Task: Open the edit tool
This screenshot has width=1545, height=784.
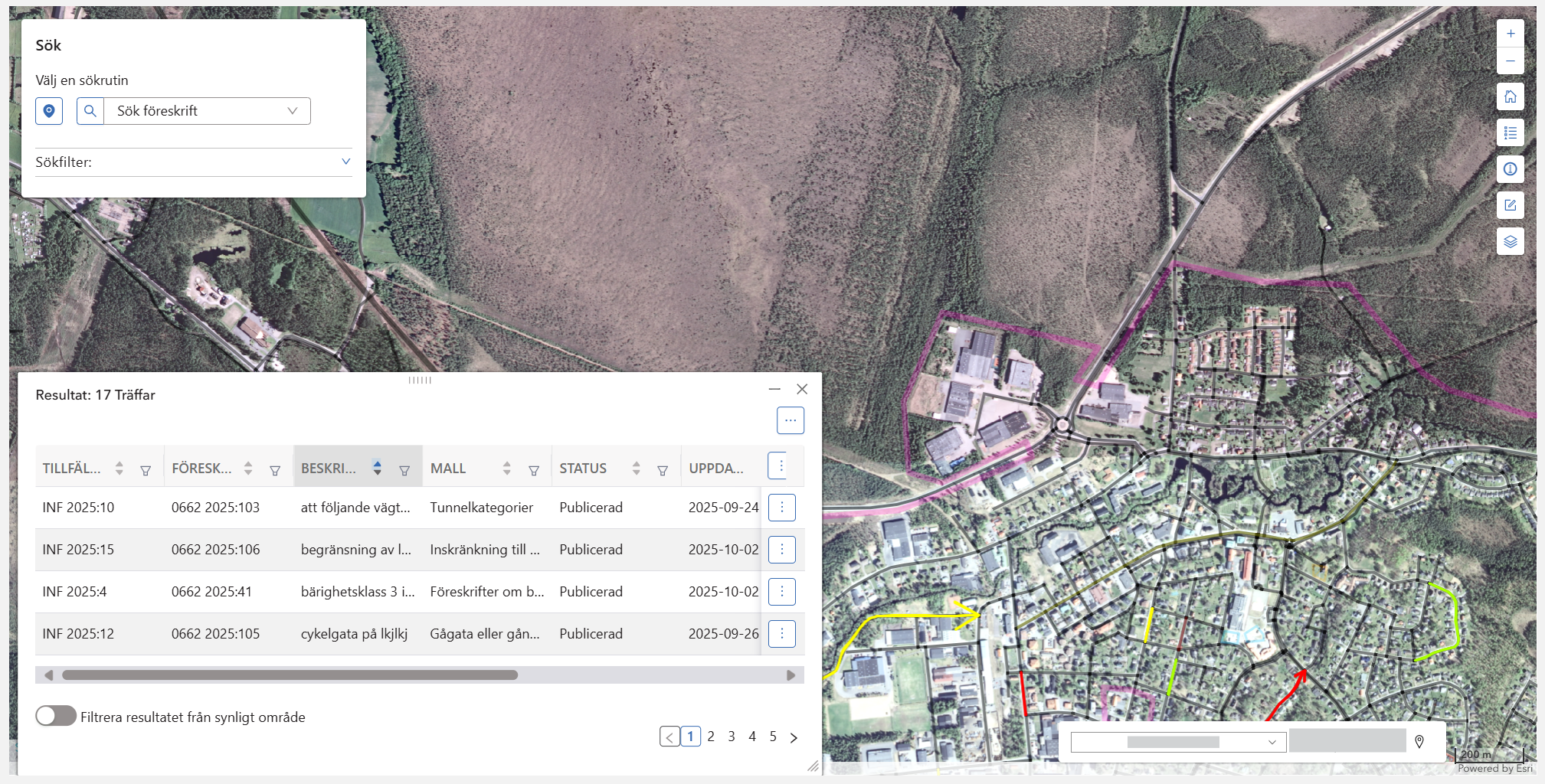Action: 1510,205
